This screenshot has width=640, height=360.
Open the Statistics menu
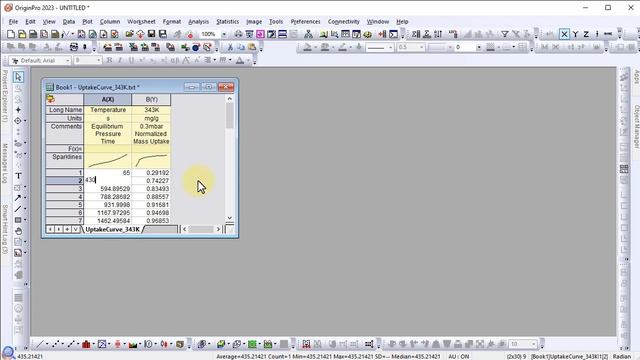pos(227,22)
